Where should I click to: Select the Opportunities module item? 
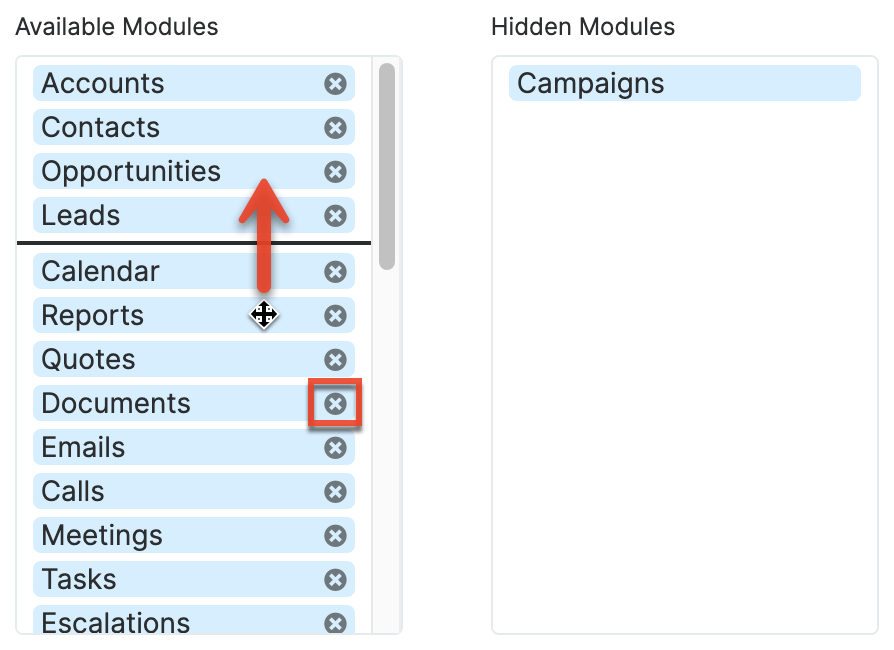(x=131, y=172)
